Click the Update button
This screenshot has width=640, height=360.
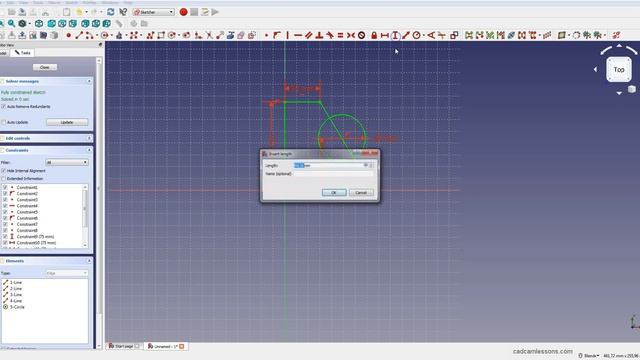[67, 122]
